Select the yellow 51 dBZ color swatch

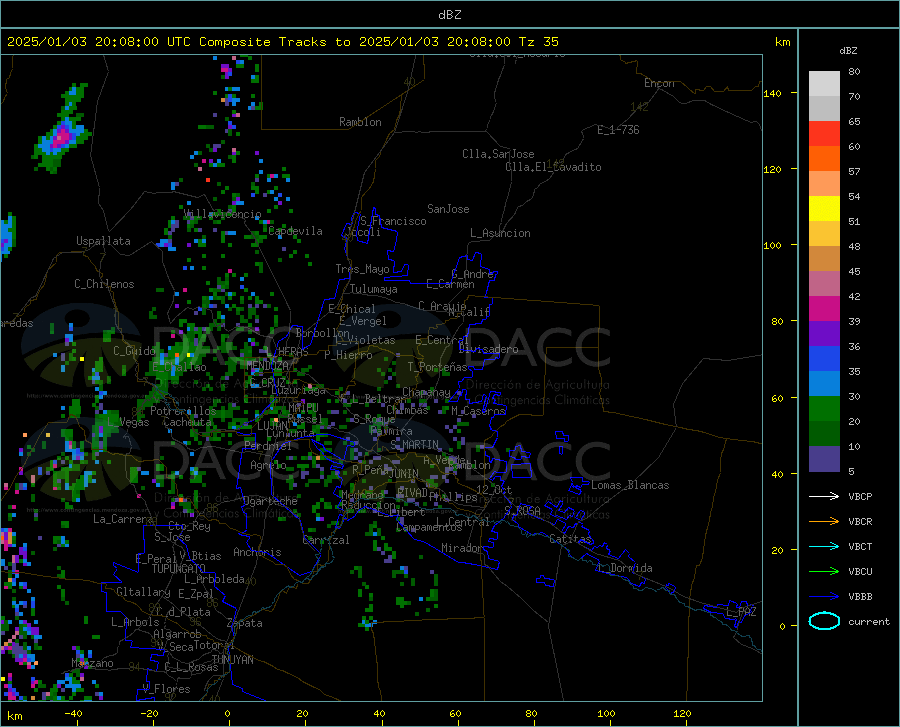click(x=824, y=209)
